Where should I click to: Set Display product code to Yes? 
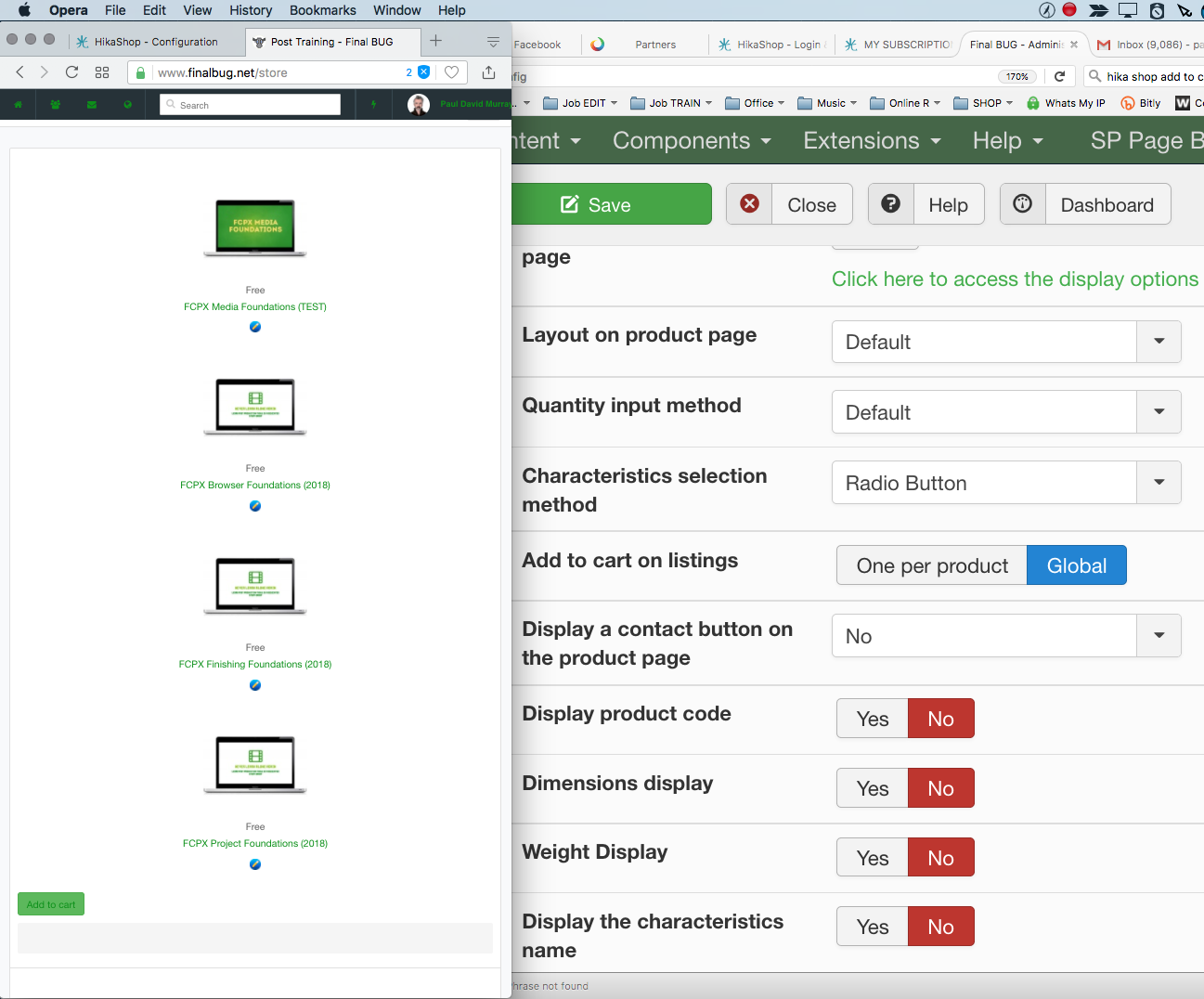pyautogui.click(x=873, y=719)
